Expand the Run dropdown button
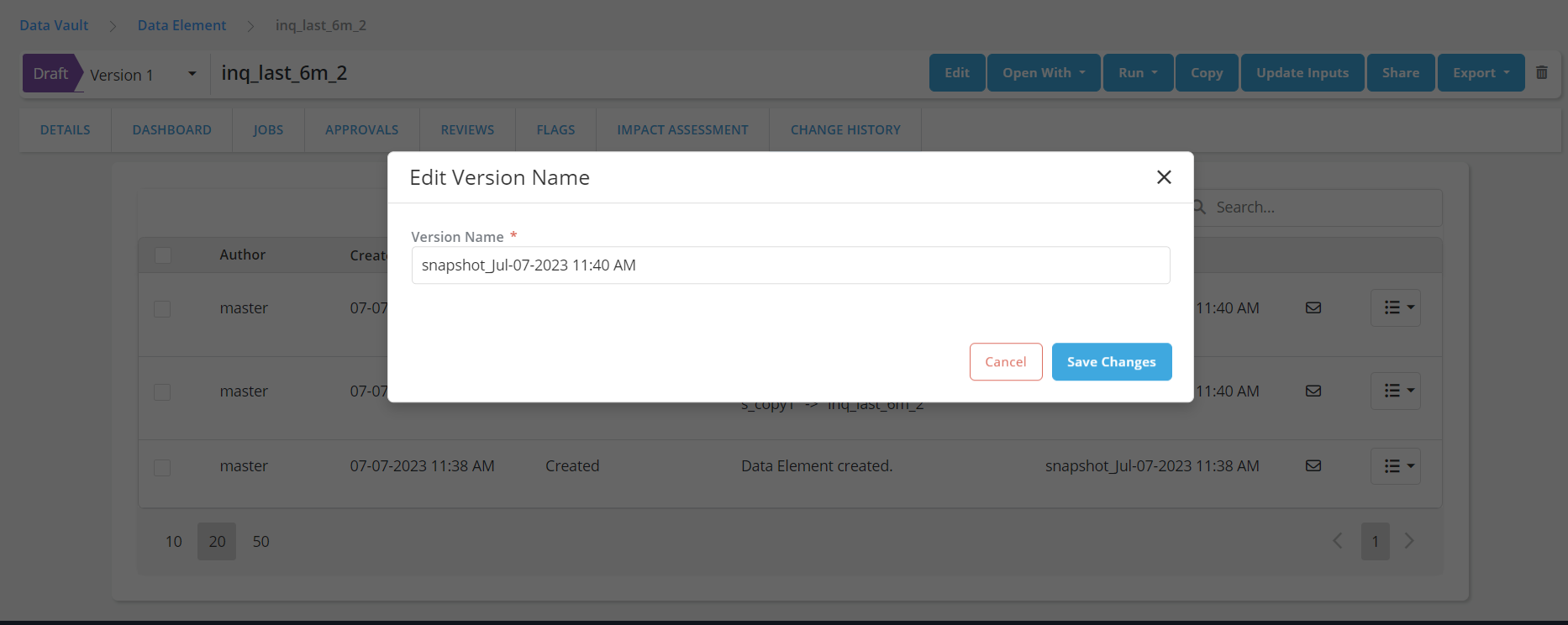 coord(1138,73)
